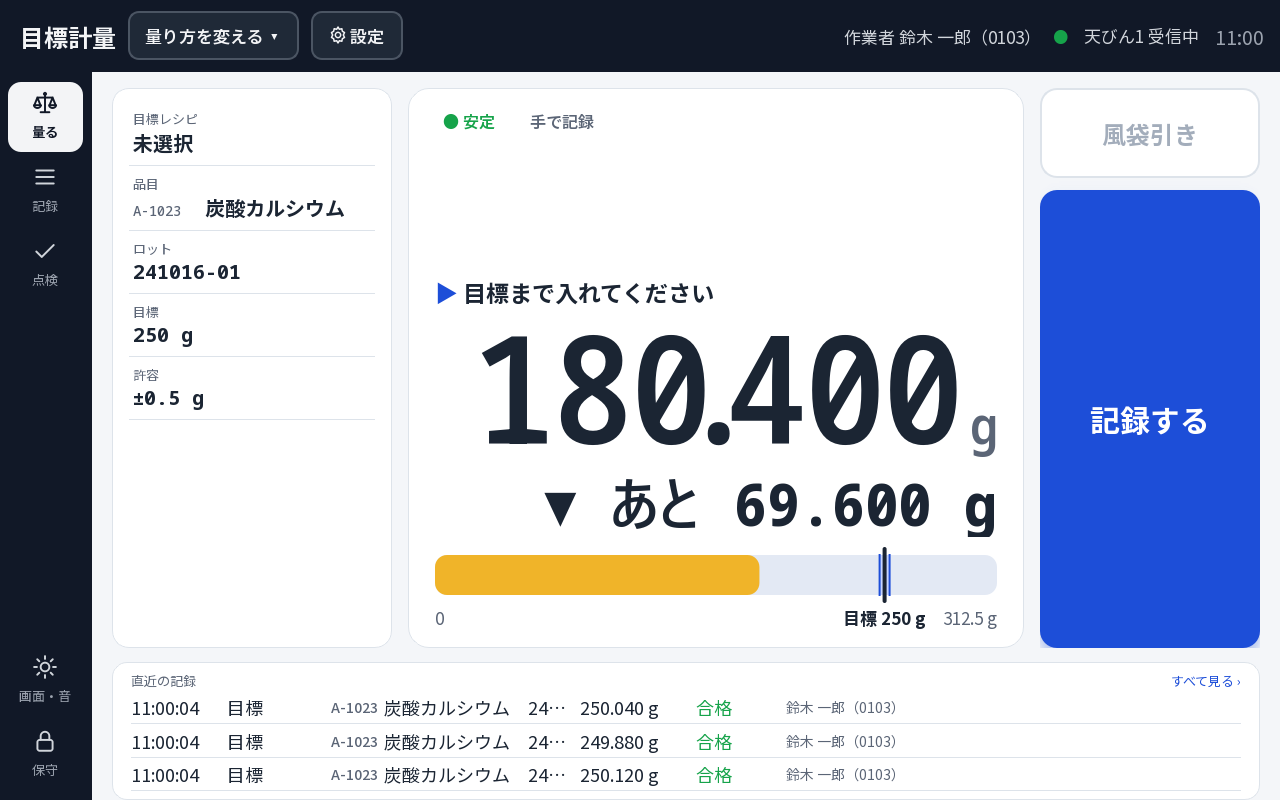Open the 点検 checkmark icon in sidebar
1280x800 pixels.
(x=45, y=251)
